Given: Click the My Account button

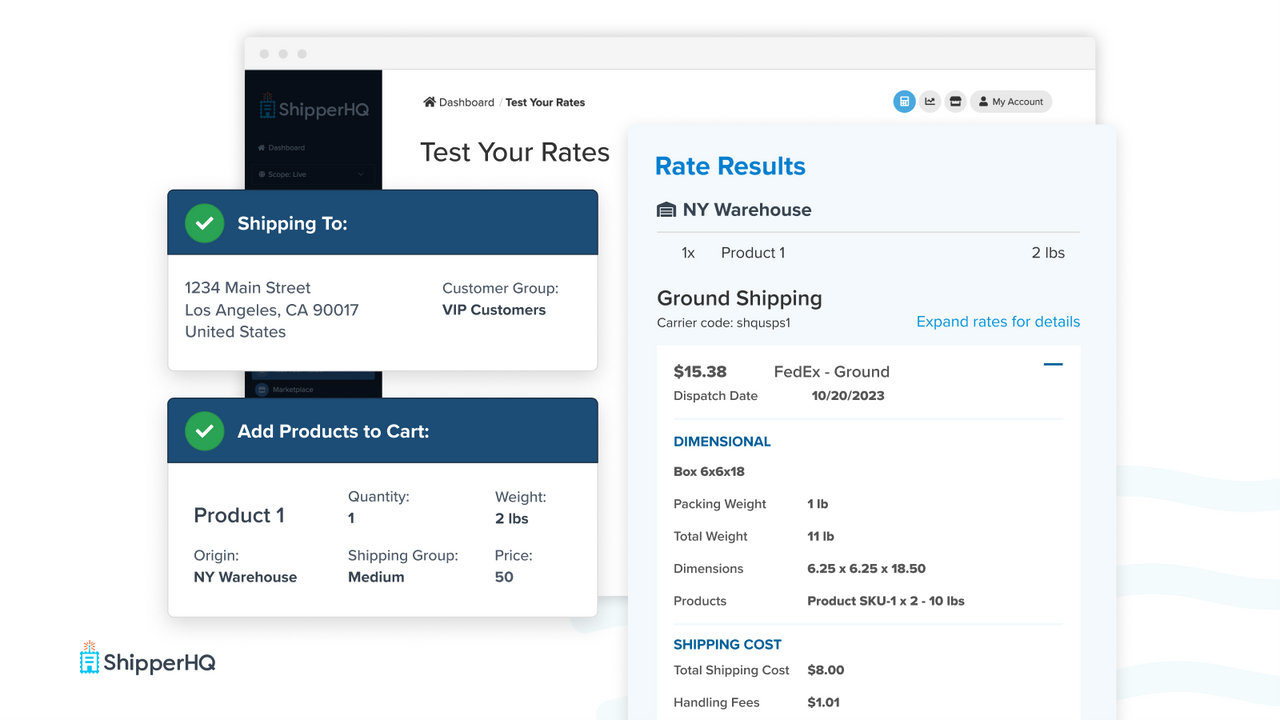Looking at the screenshot, I should (1011, 101).
